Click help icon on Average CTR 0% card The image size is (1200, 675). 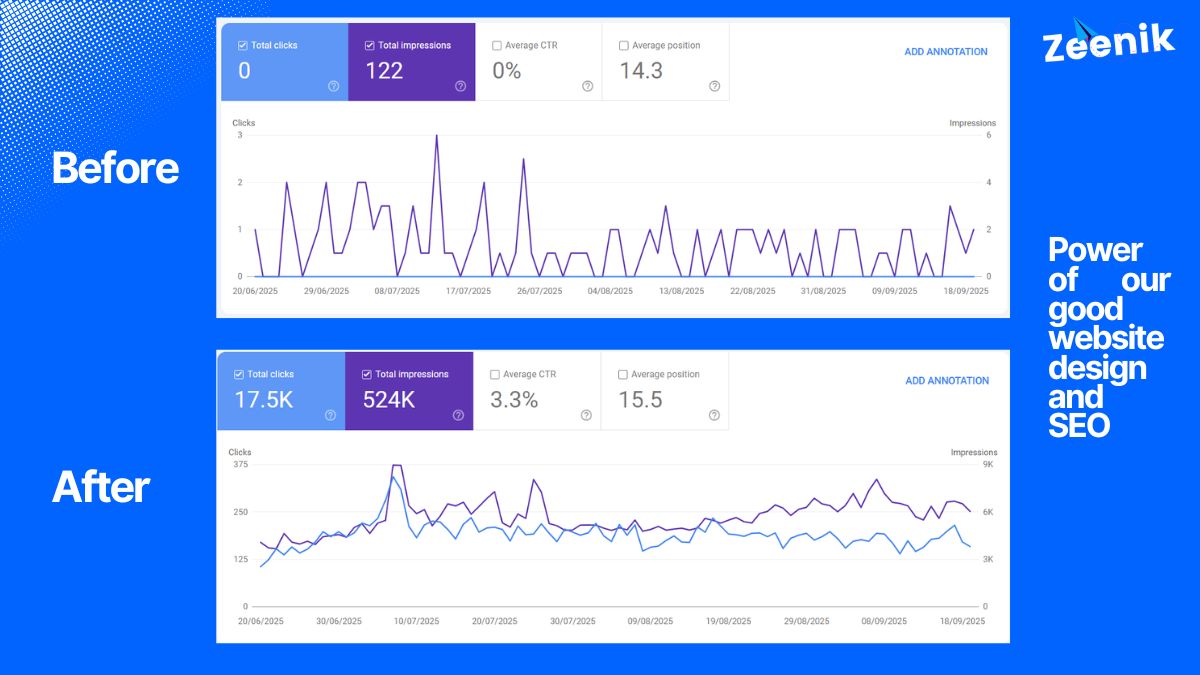tap(587, 86)
